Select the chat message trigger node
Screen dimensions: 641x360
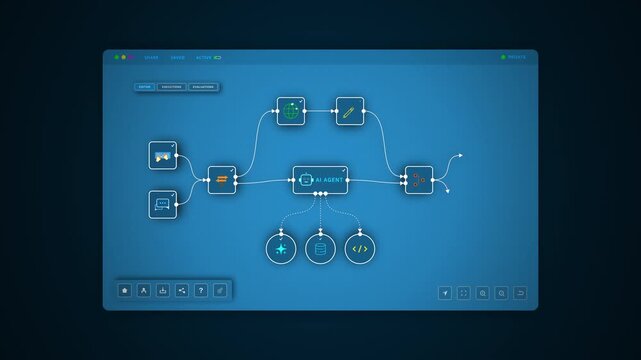click(163, 204)
